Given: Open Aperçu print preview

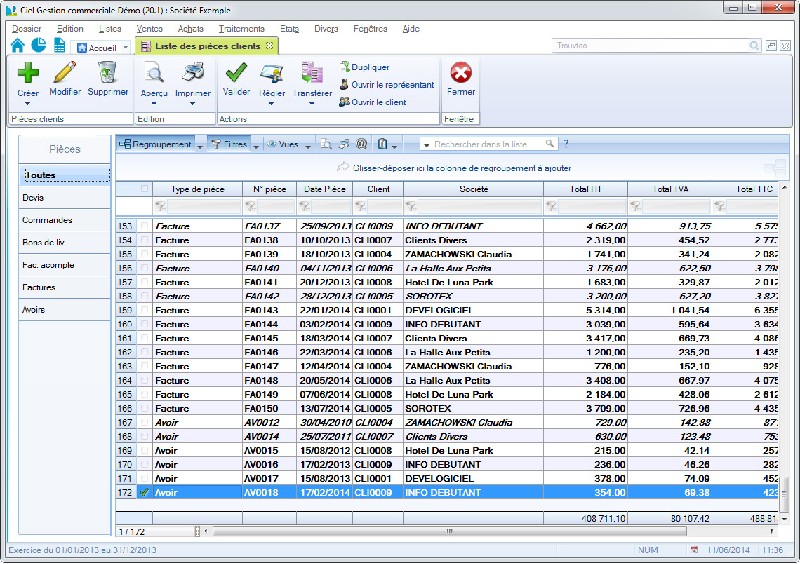Looking at the screenshot, I should click(x=154, y=73).
